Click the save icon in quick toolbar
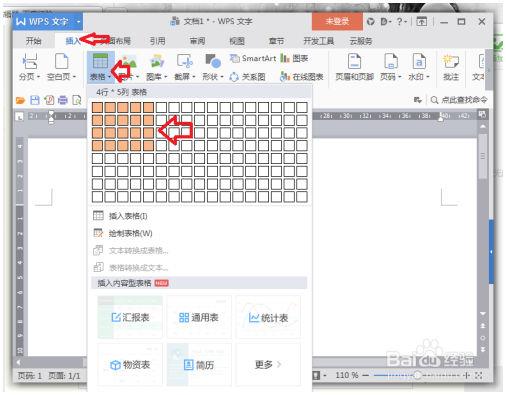The width and height of the screenshot is (506, 395). pos(35,100)
